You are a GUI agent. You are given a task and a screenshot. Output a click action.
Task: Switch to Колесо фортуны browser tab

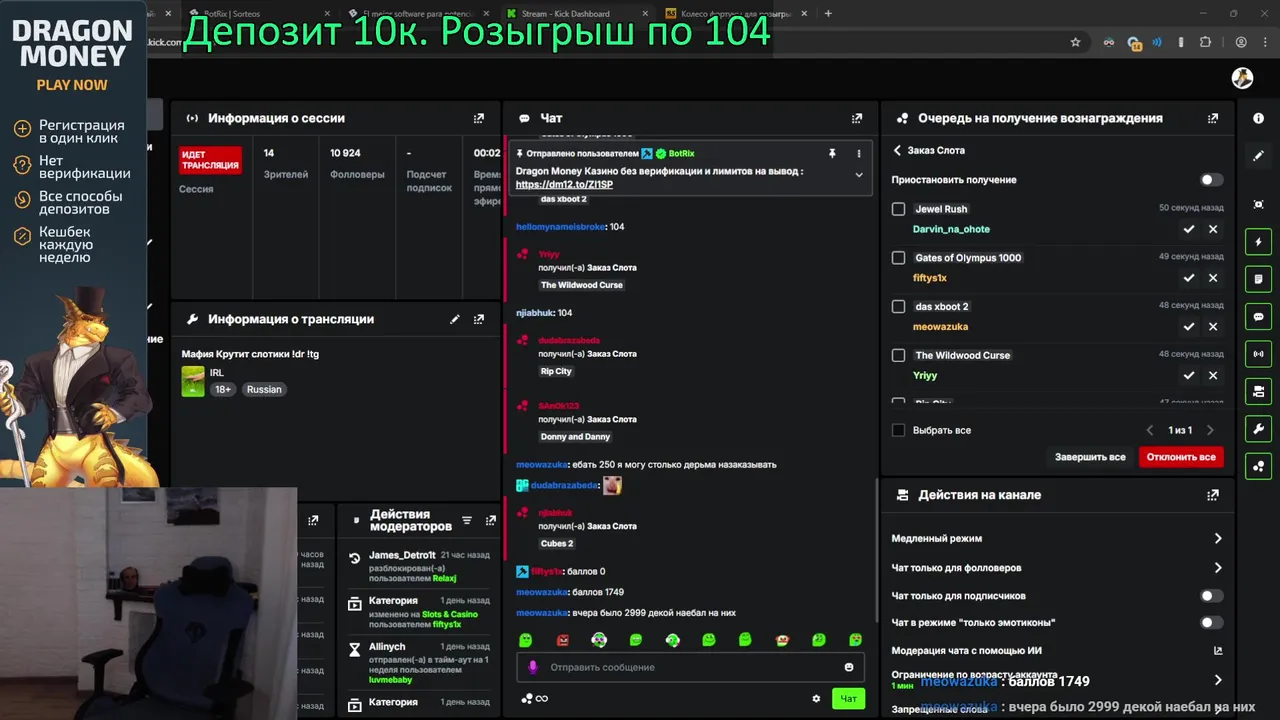pos(735,14)
